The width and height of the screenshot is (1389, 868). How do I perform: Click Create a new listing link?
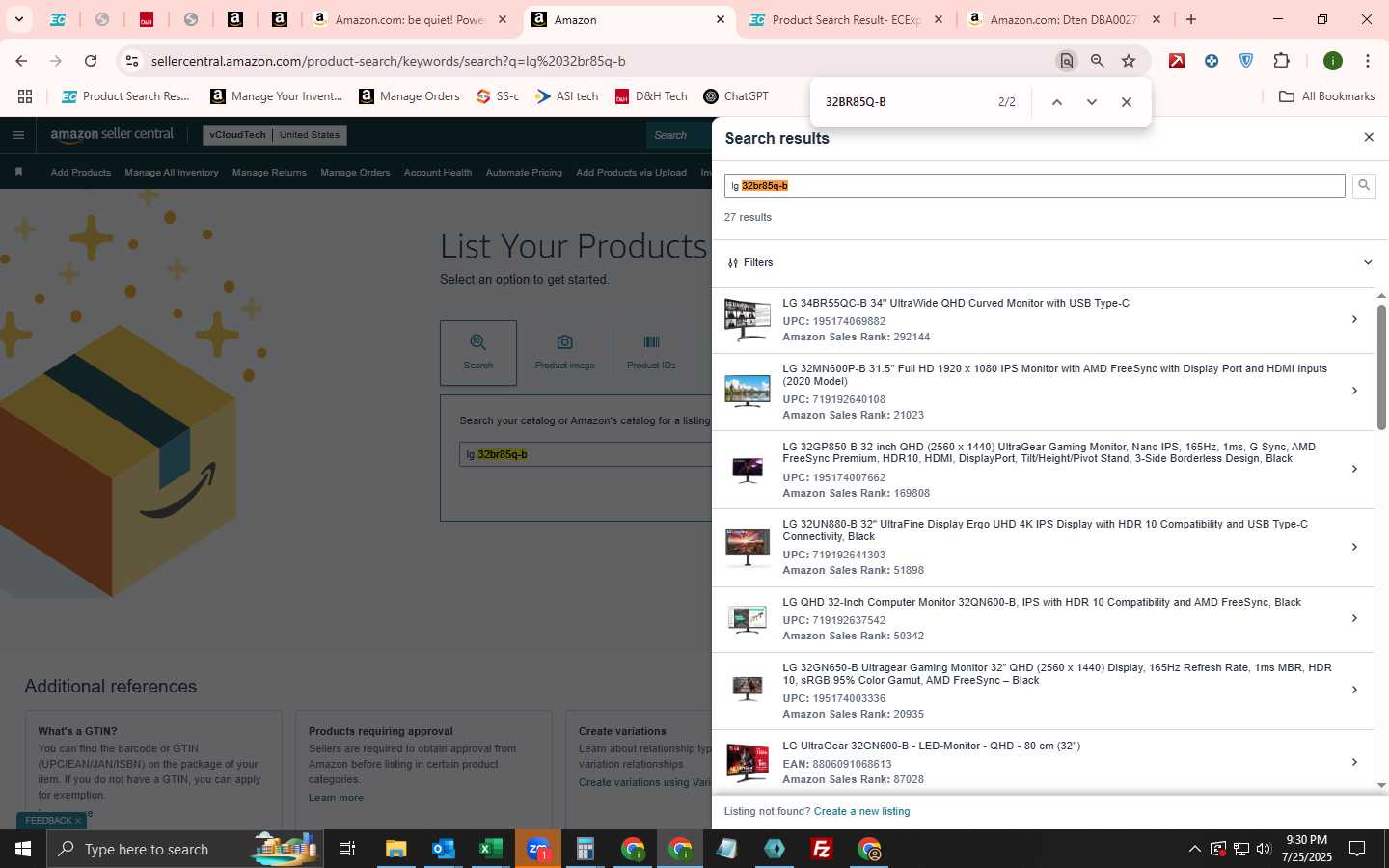pos(861,811)
